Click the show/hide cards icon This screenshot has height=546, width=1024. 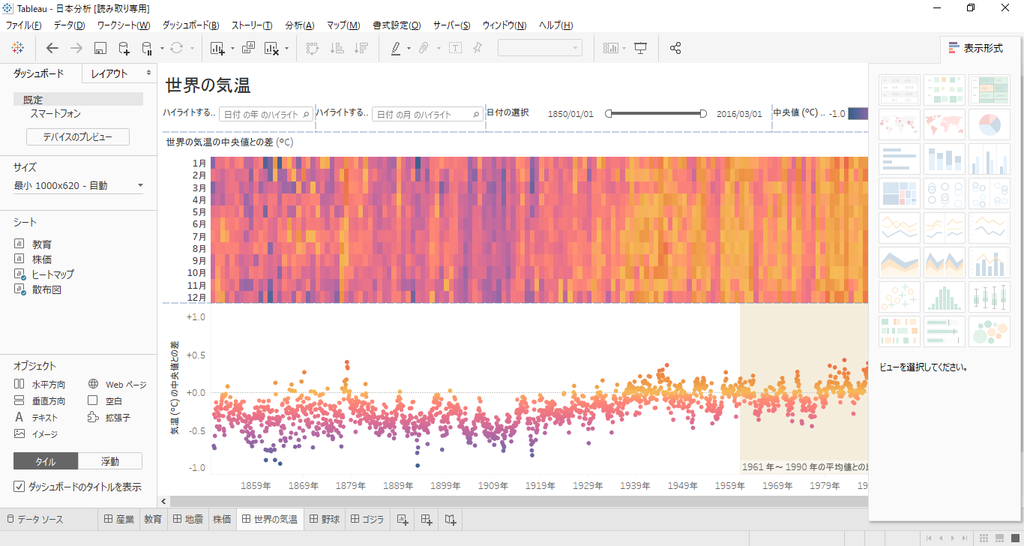(611, 48)
